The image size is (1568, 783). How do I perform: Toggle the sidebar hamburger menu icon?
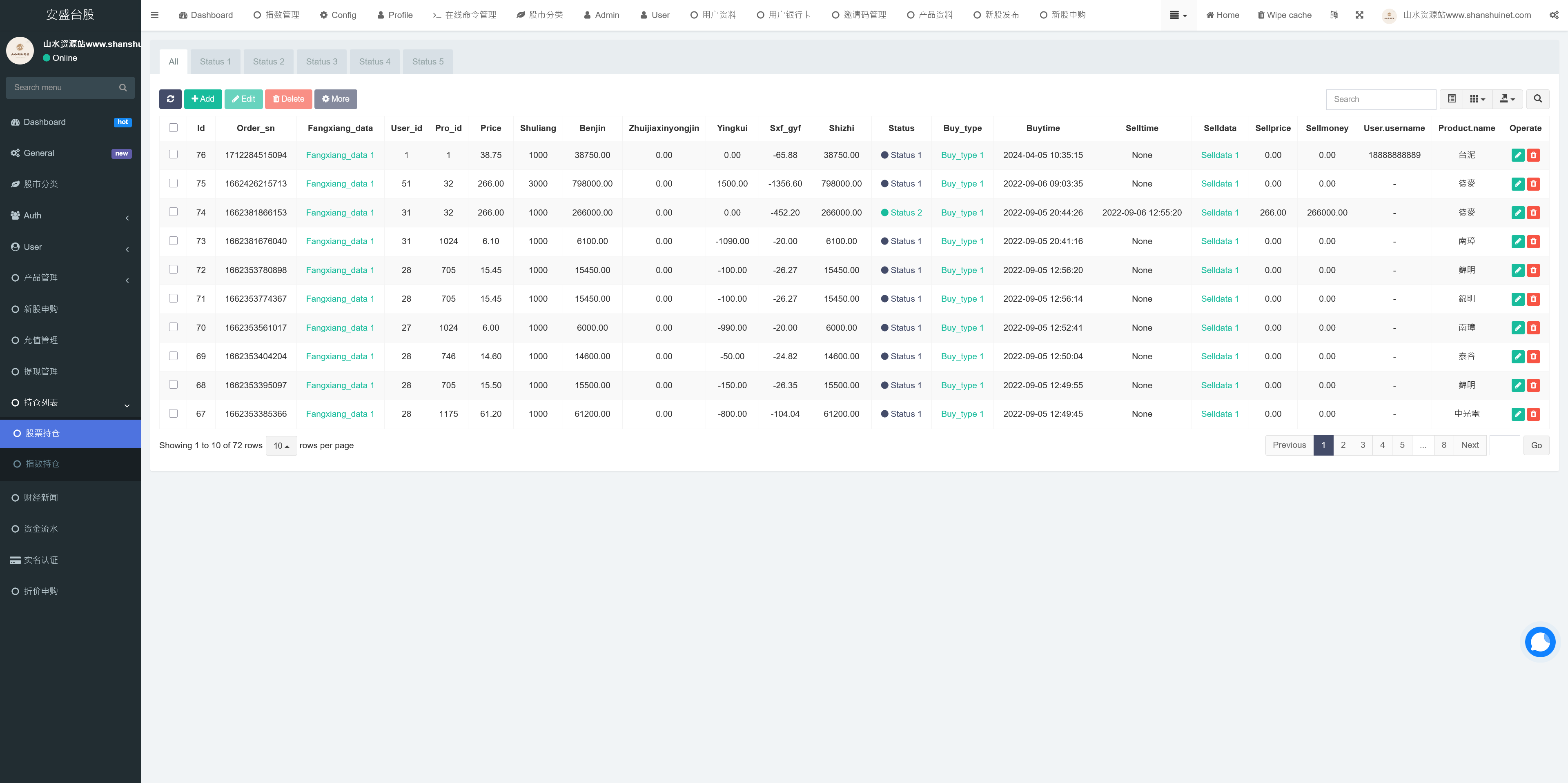(155, 15)
